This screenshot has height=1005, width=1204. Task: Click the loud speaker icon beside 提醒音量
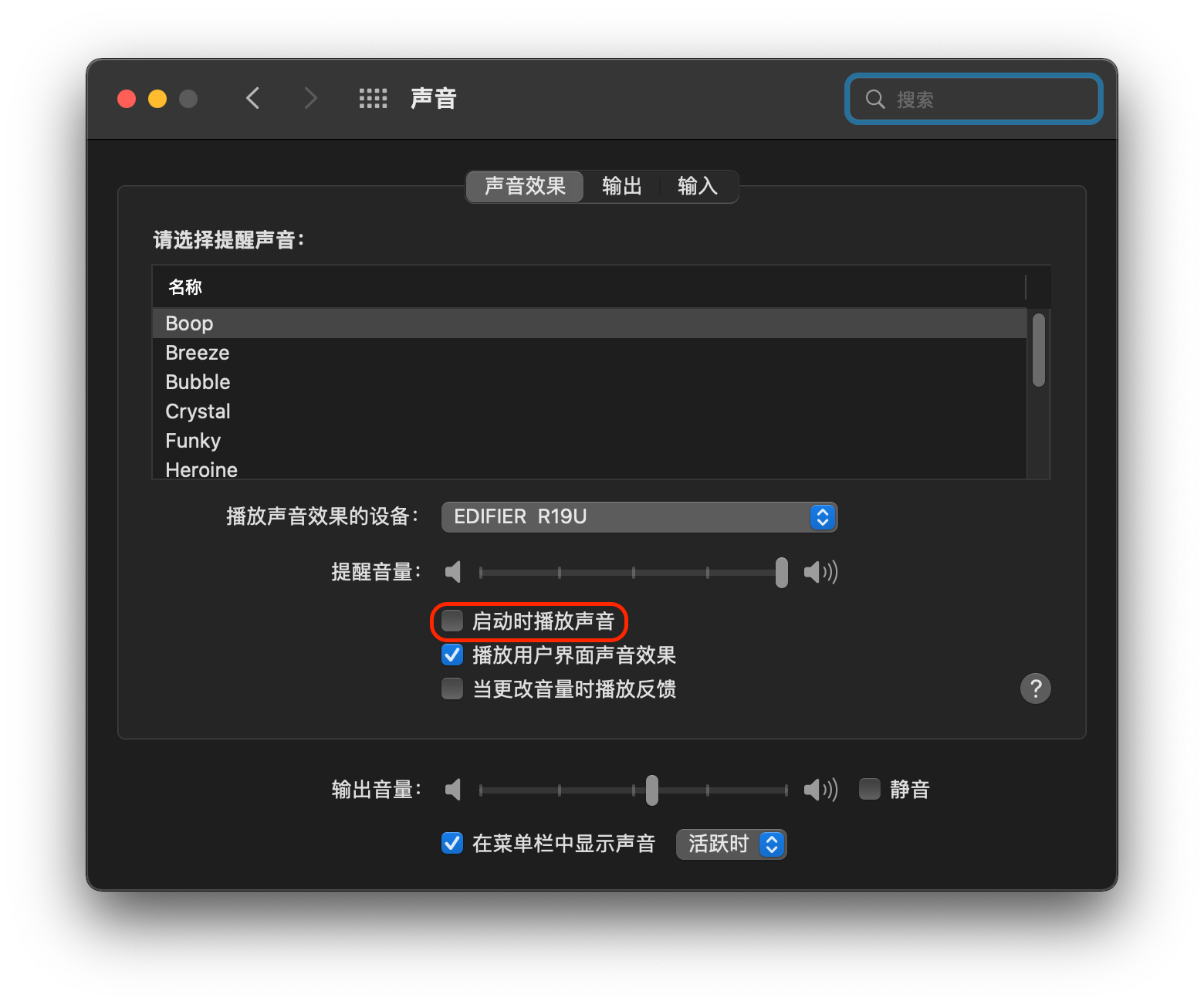820,572
